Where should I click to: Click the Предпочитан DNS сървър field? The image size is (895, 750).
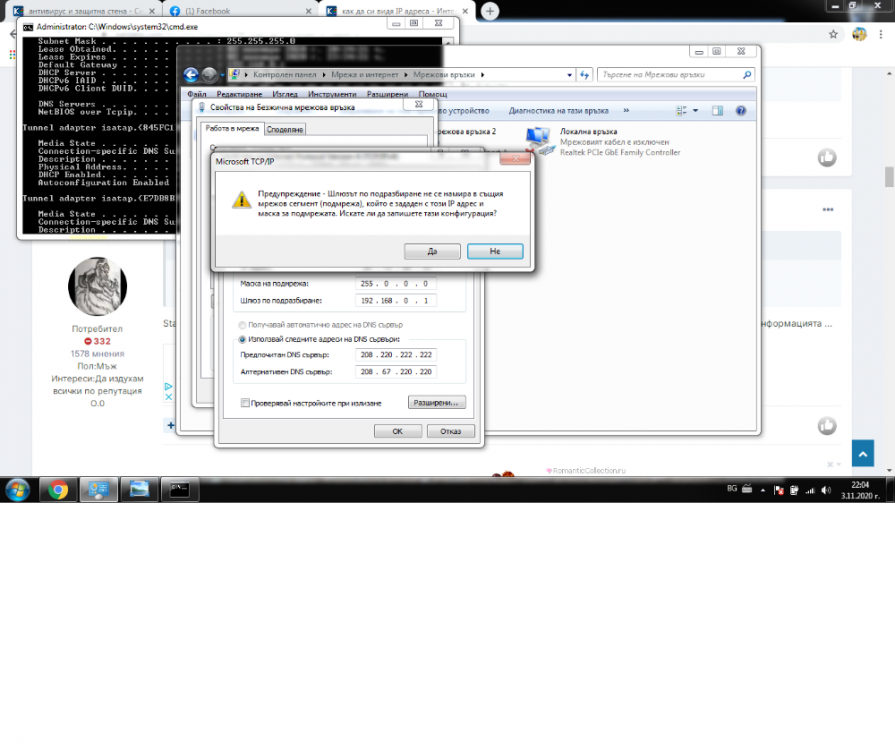coord(396,354)
